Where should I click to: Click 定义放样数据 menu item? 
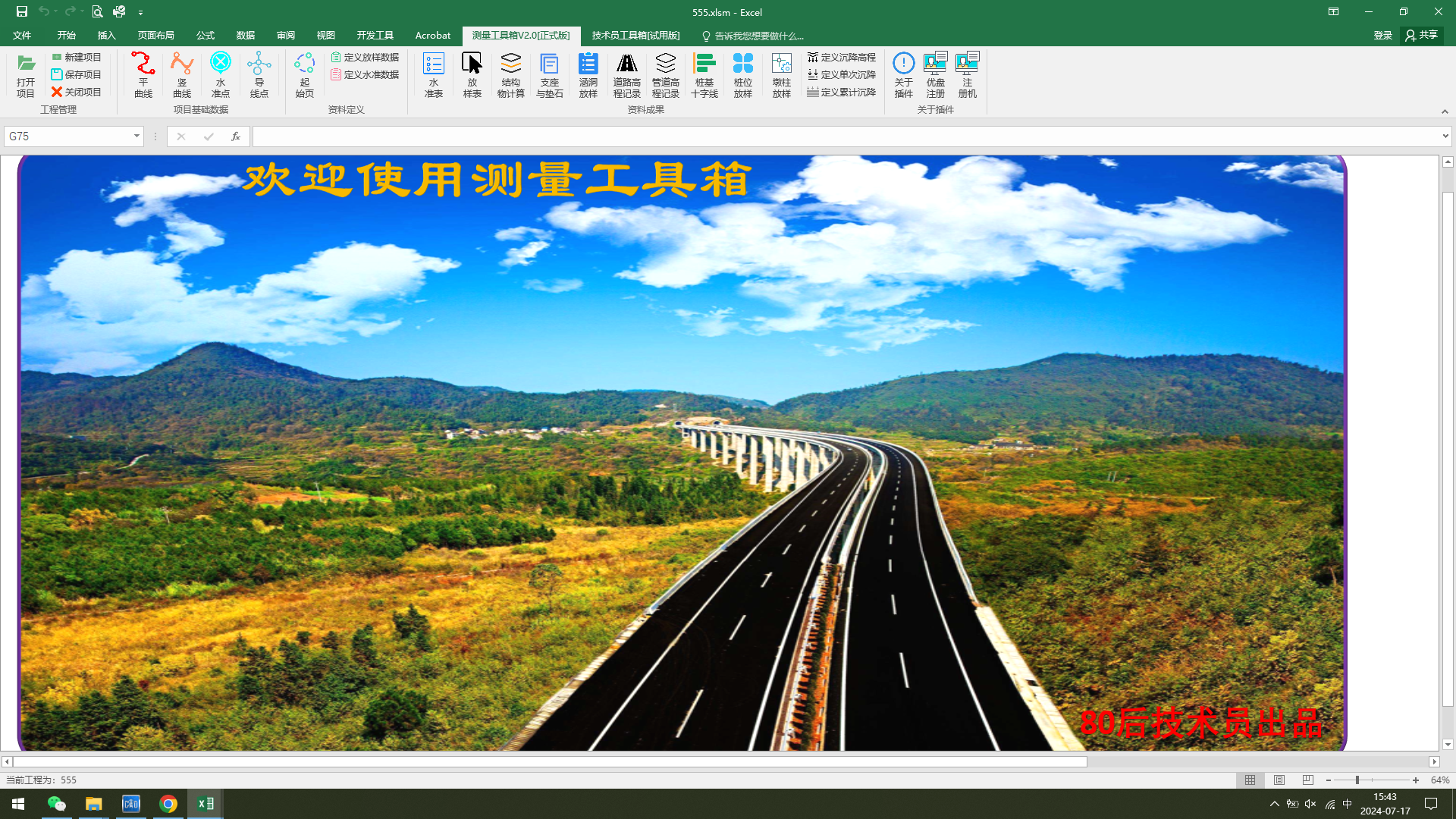tap(366, 57)
